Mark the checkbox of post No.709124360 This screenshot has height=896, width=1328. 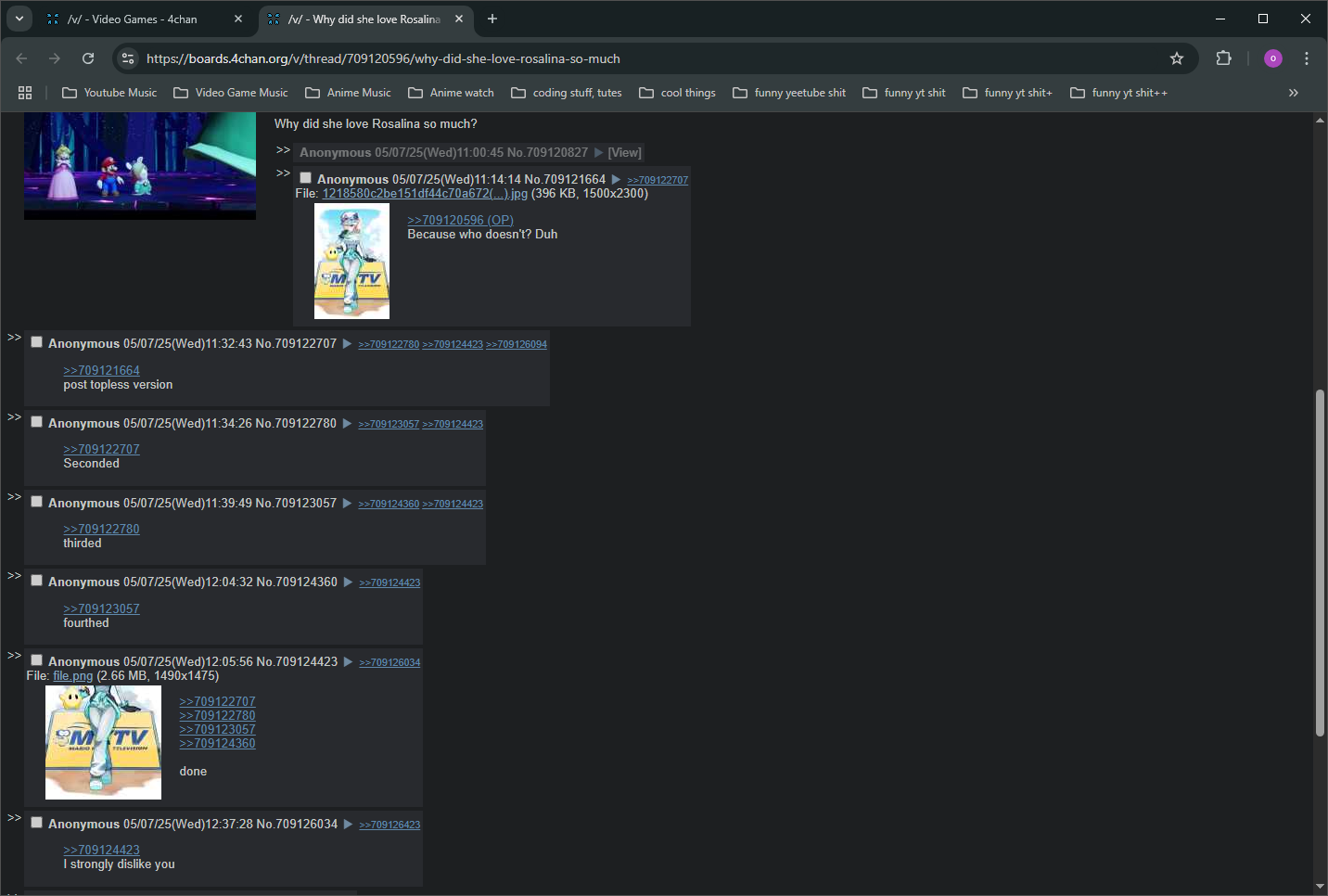tap(36, 581)
